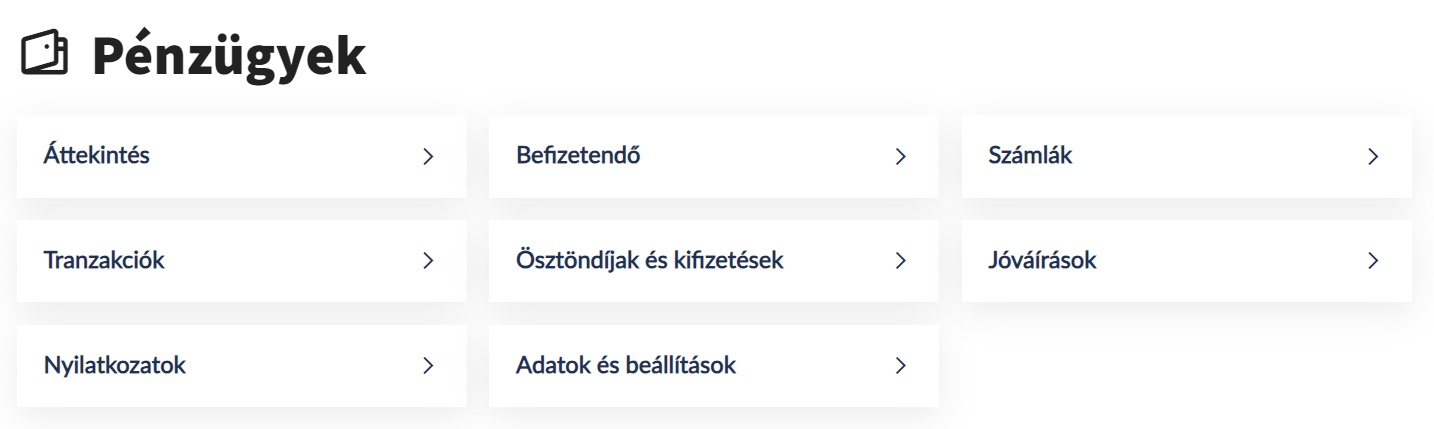Click the Számlák label text
The height and width of the screenshot is (429, 1434).
1030,156
